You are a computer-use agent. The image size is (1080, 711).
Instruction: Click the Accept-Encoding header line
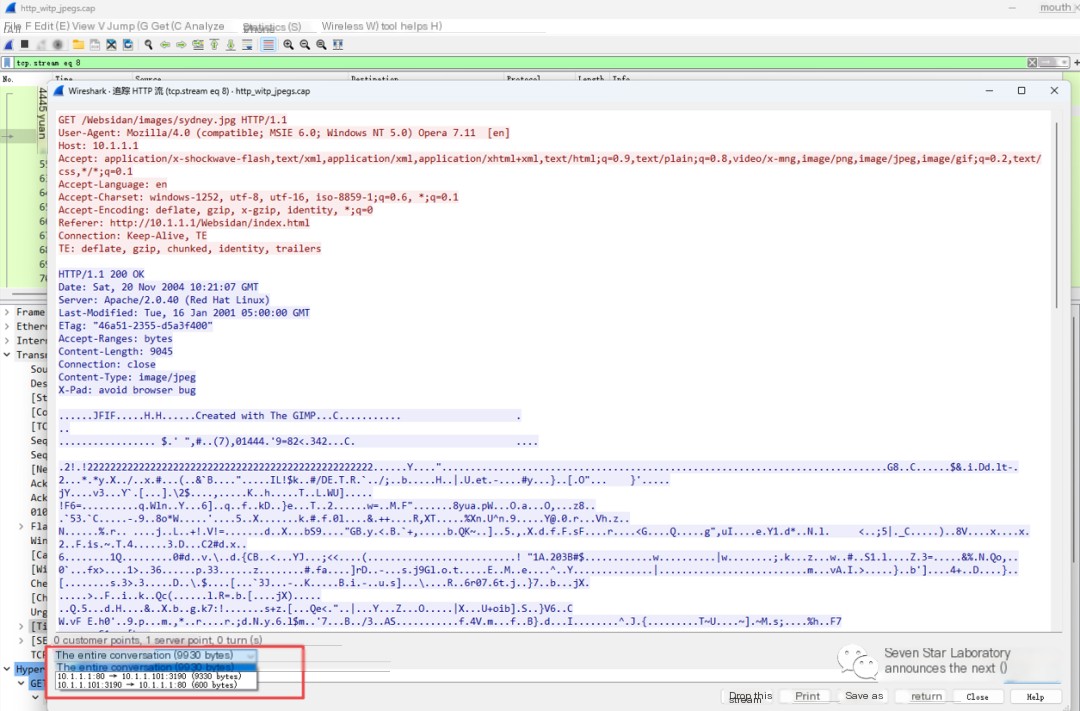(216, 210)
